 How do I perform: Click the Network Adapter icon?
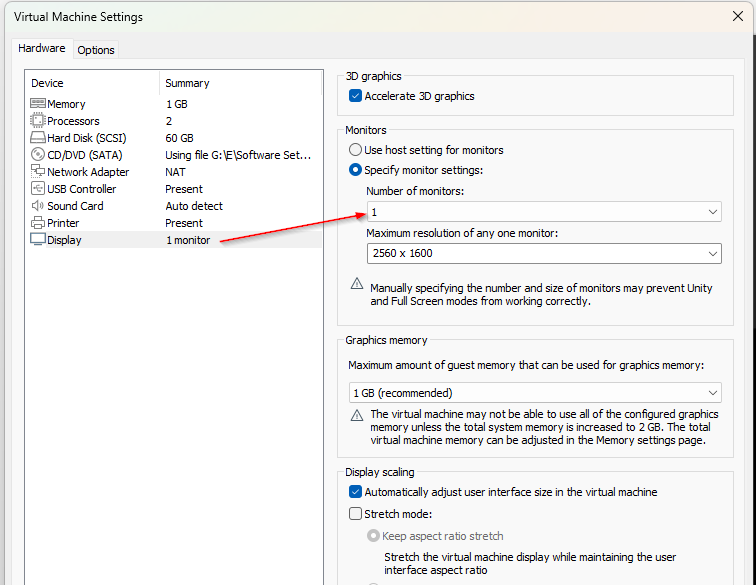pos(38,172)
